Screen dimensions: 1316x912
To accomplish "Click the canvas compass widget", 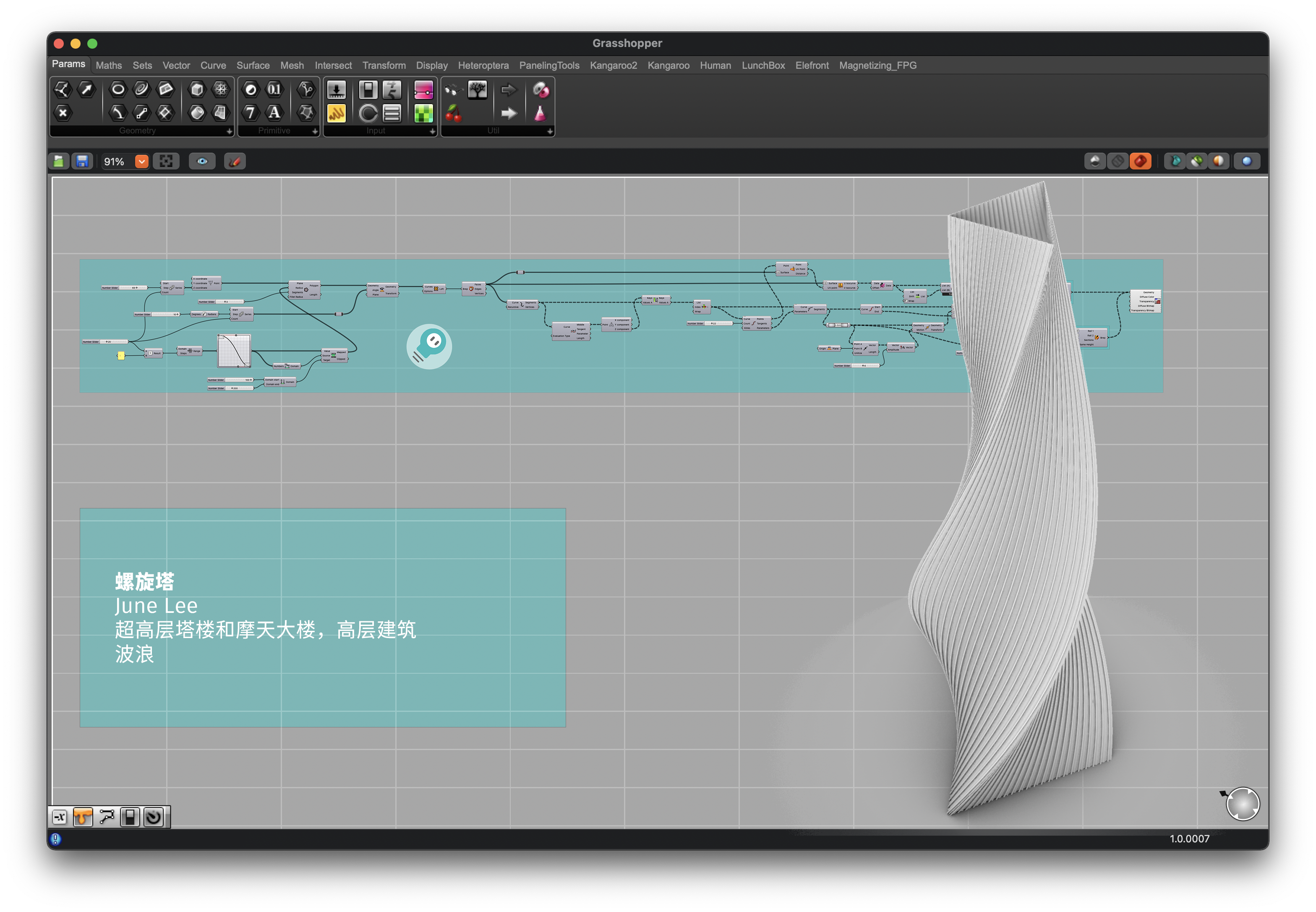I will 1242,804.
